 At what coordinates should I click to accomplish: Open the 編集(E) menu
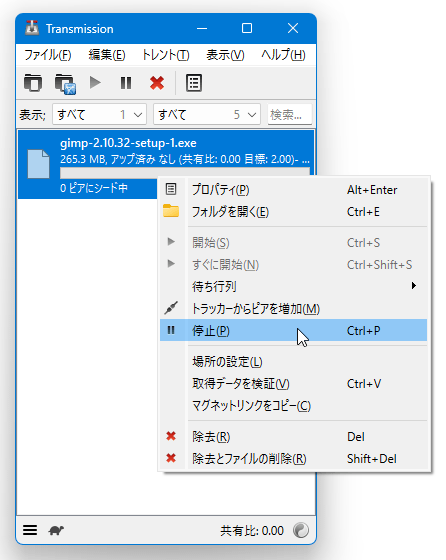[x=107, y=55]
